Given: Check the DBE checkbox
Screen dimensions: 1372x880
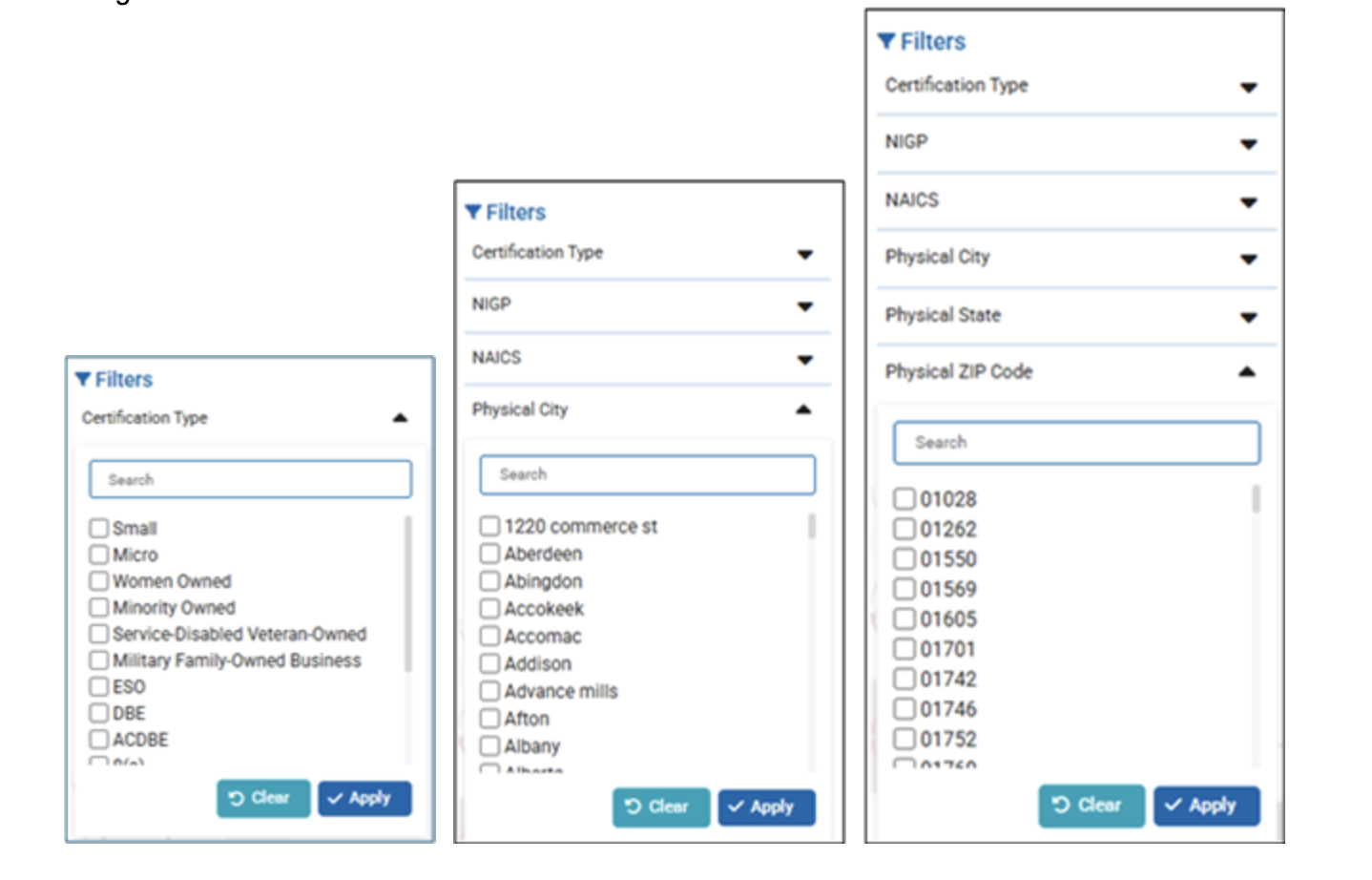Looking at the screenshot, I should click(98, 713).
